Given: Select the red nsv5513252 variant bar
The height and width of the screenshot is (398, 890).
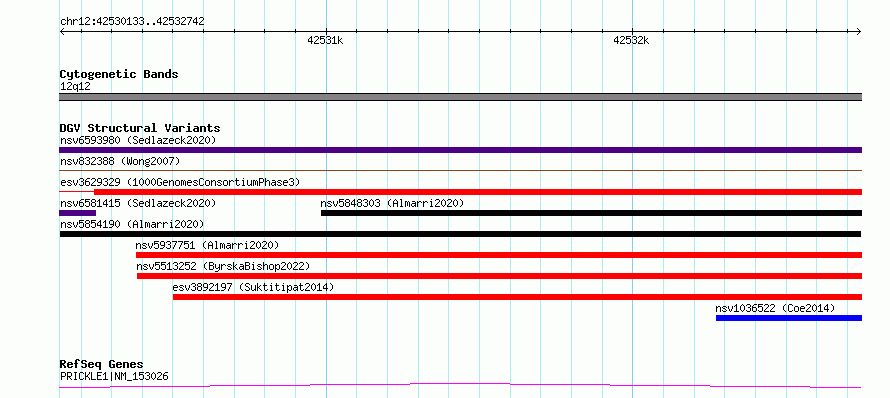Looking at the screenshot, I should 499,276.
